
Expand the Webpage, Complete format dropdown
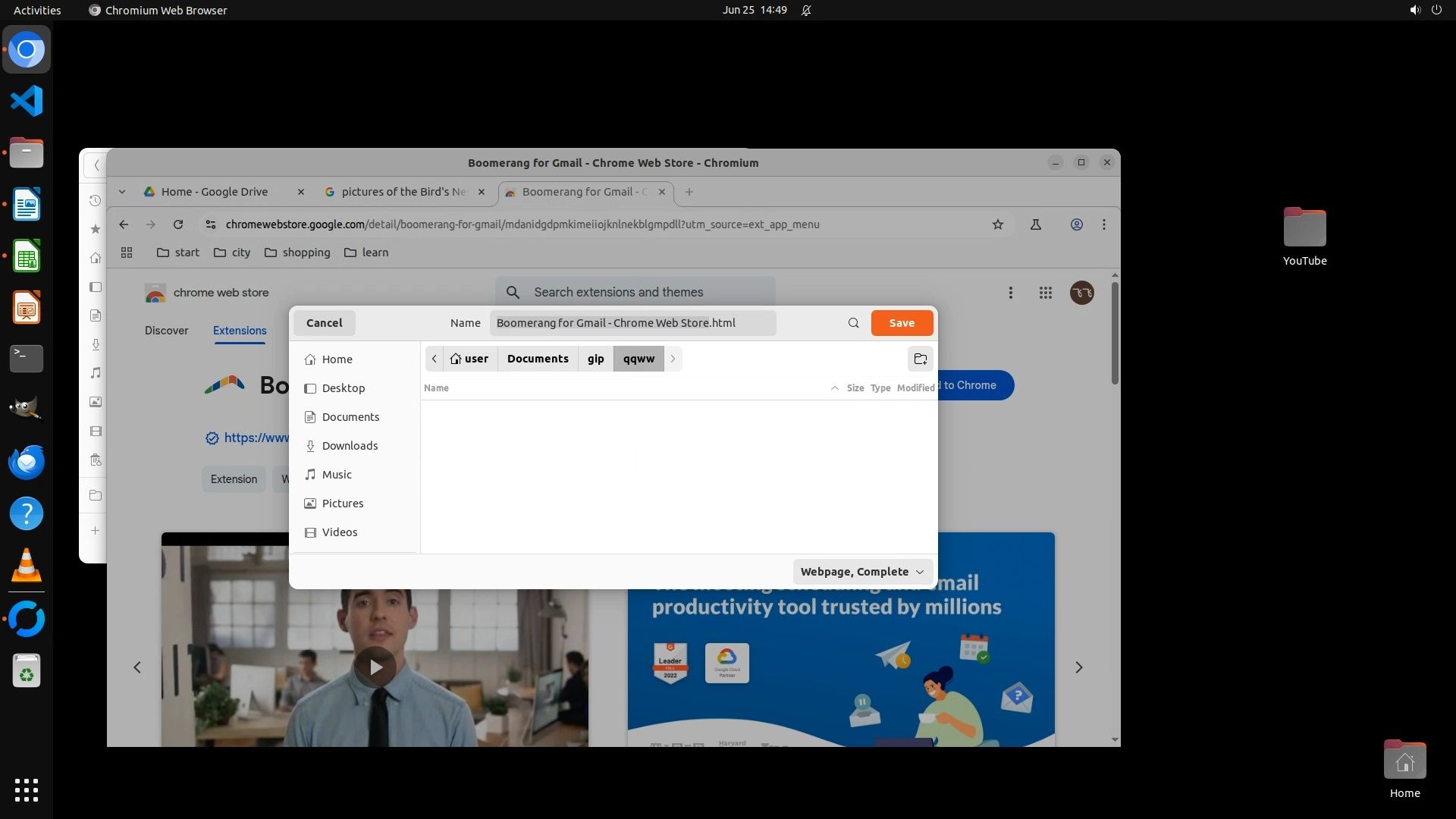pyautogui.click(x=862, y=572)
